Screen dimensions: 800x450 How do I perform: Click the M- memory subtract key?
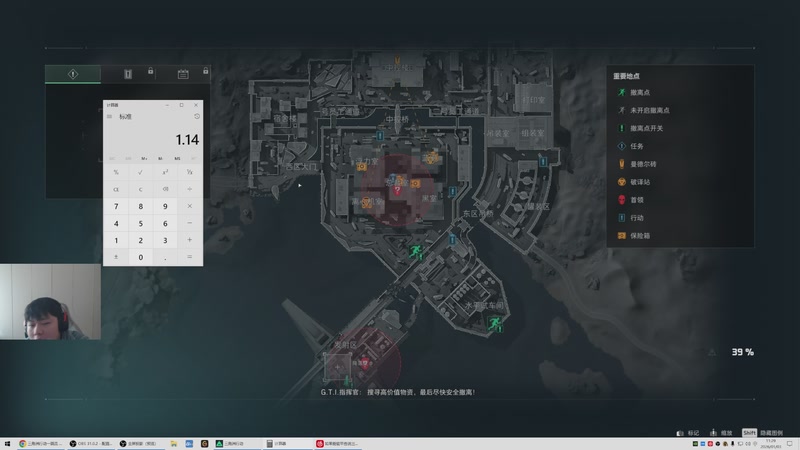160,159
